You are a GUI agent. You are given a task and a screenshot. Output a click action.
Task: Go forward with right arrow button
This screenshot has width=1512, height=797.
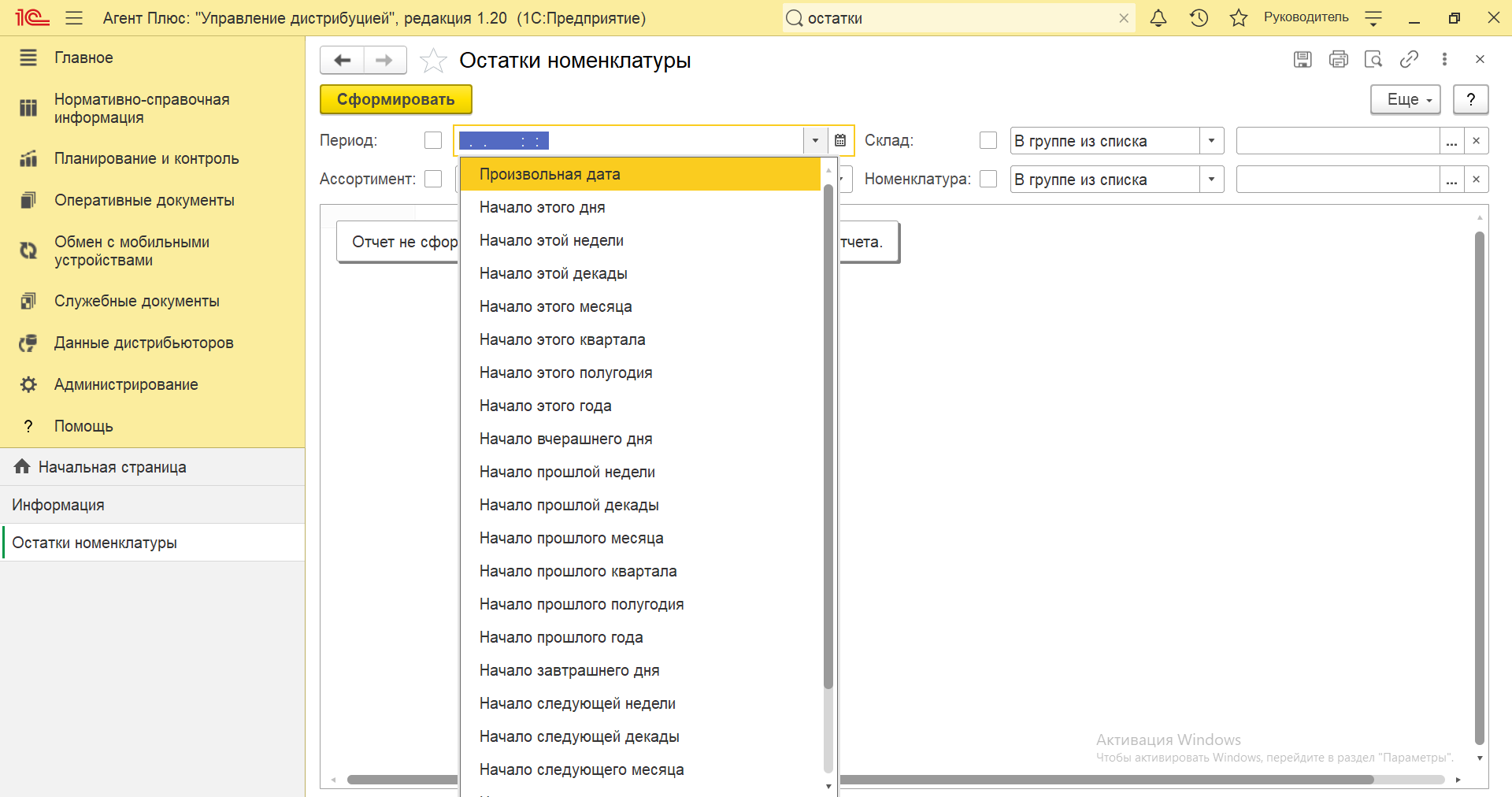point(384,60)
